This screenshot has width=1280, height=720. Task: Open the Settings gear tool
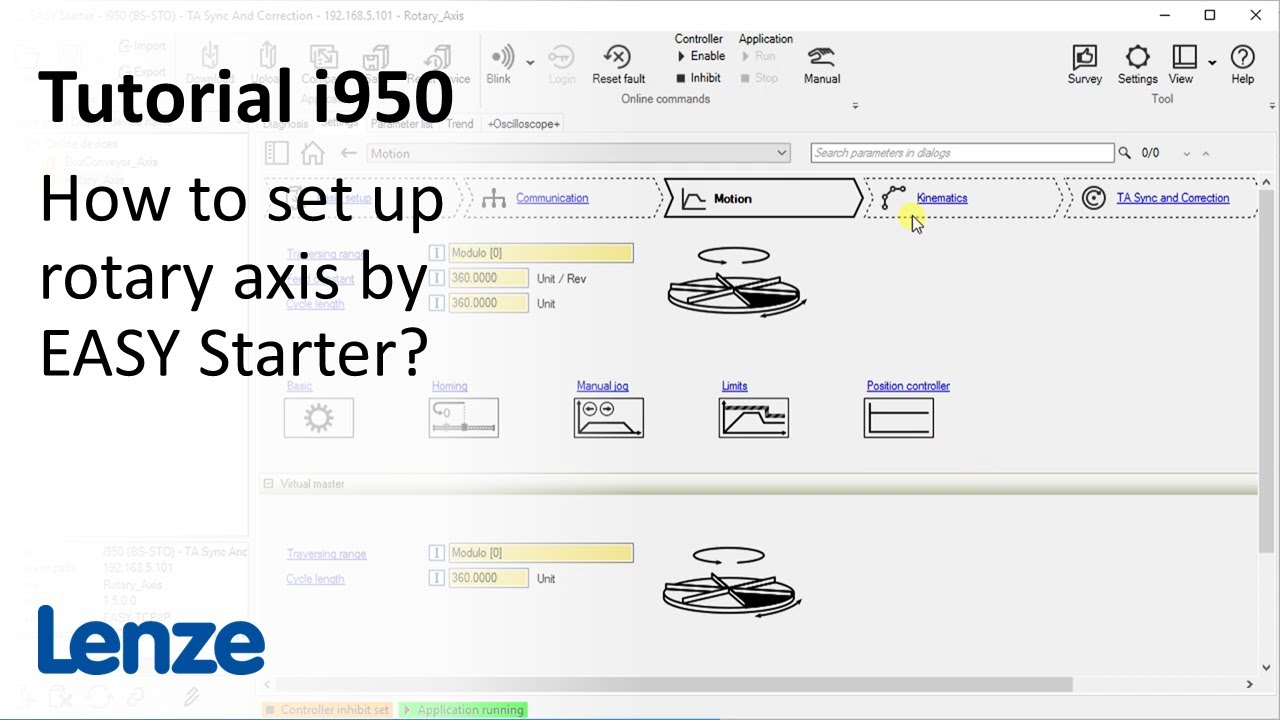[1137, 57]
